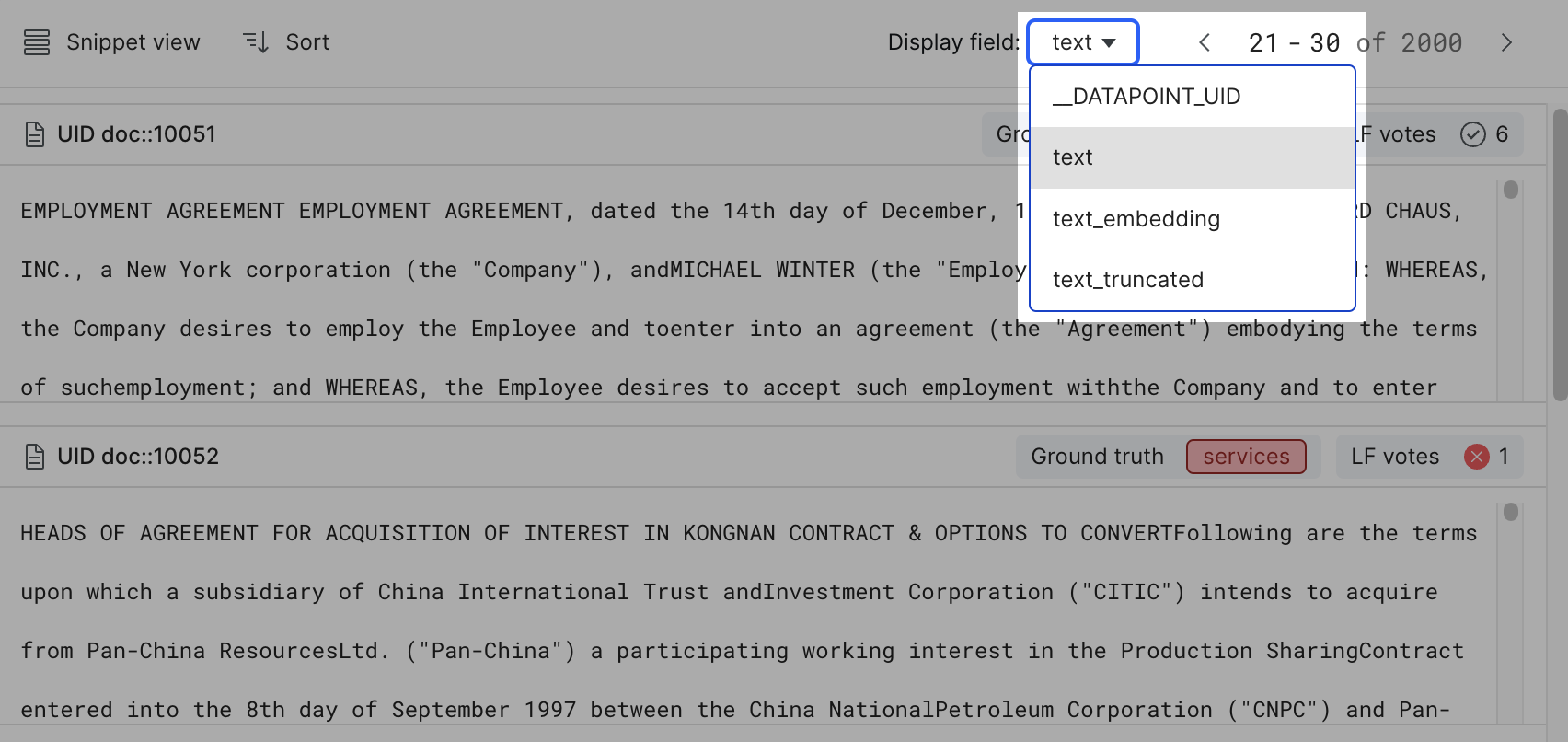Choose the text option in dropdown
Image resolution: width=1568 pixels, height=742 pixels.
coord(1193,157)
